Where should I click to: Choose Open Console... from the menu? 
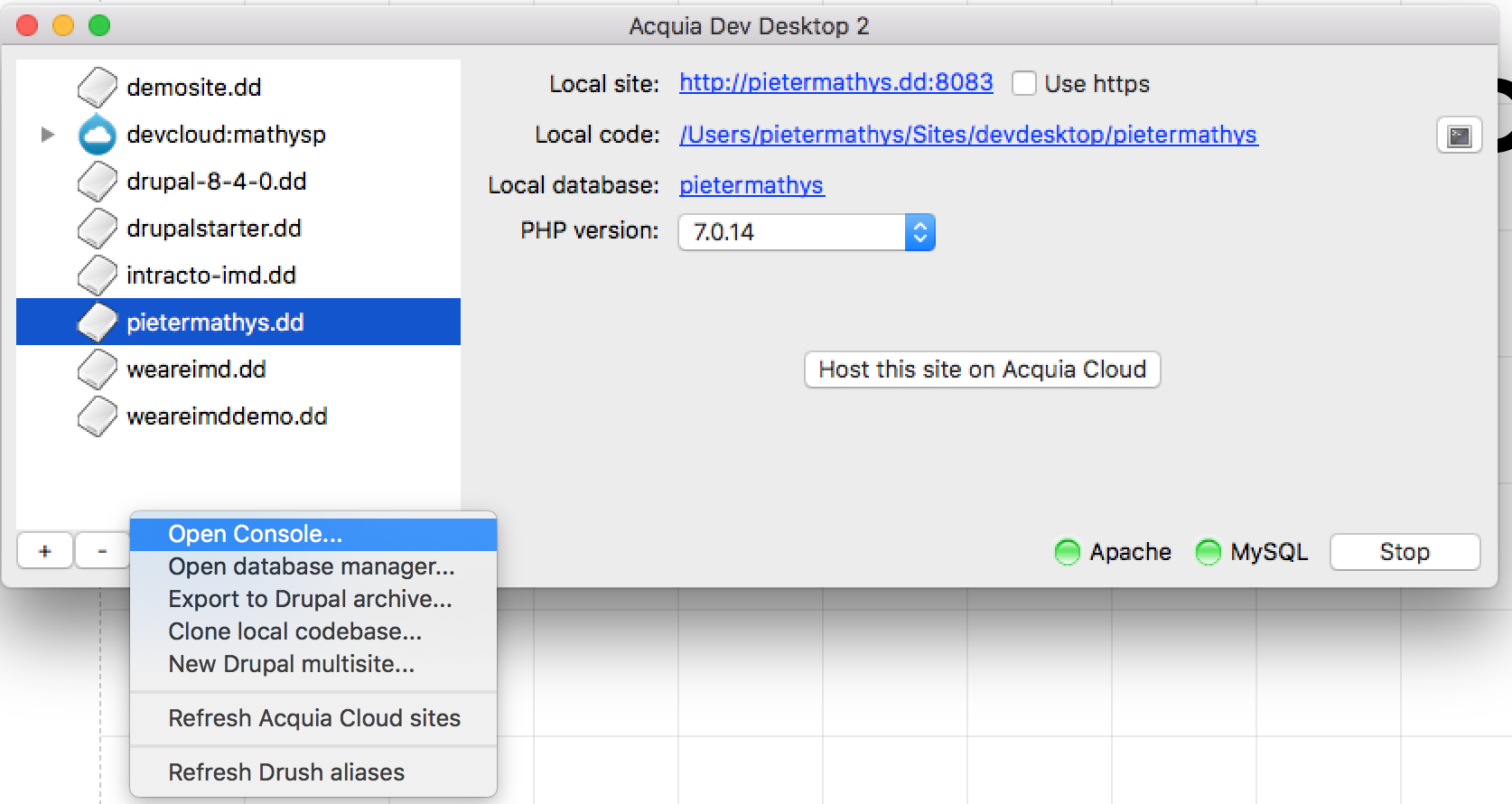pyautogui.click(x=313, y=534)
